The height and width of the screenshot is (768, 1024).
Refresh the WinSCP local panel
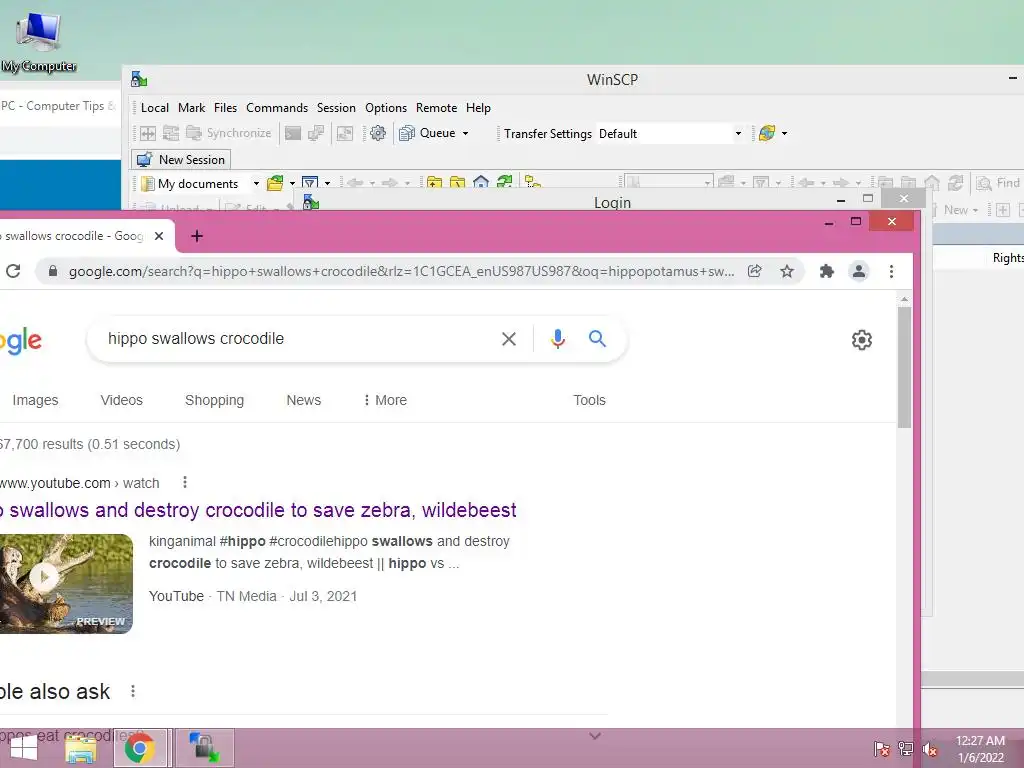point(504,183)
